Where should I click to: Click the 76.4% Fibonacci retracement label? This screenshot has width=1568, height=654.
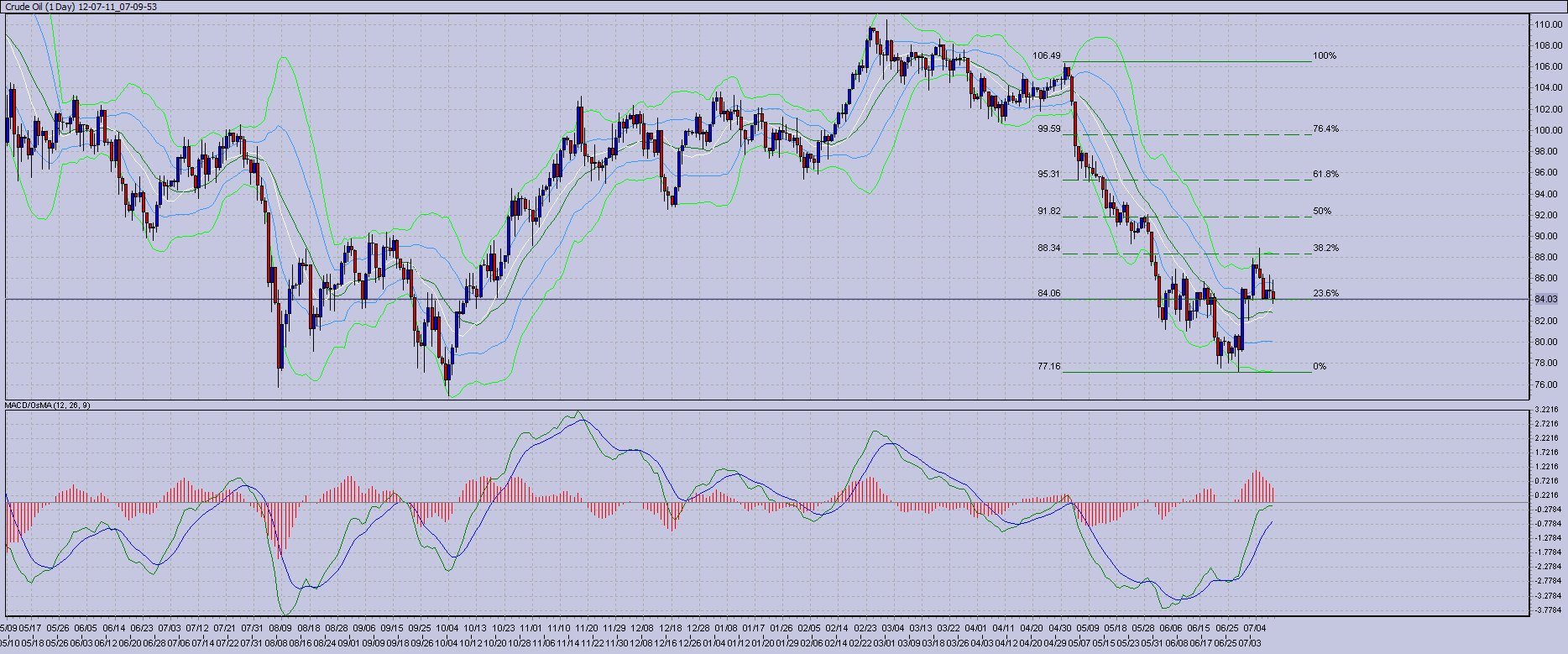pos(1326,129)
